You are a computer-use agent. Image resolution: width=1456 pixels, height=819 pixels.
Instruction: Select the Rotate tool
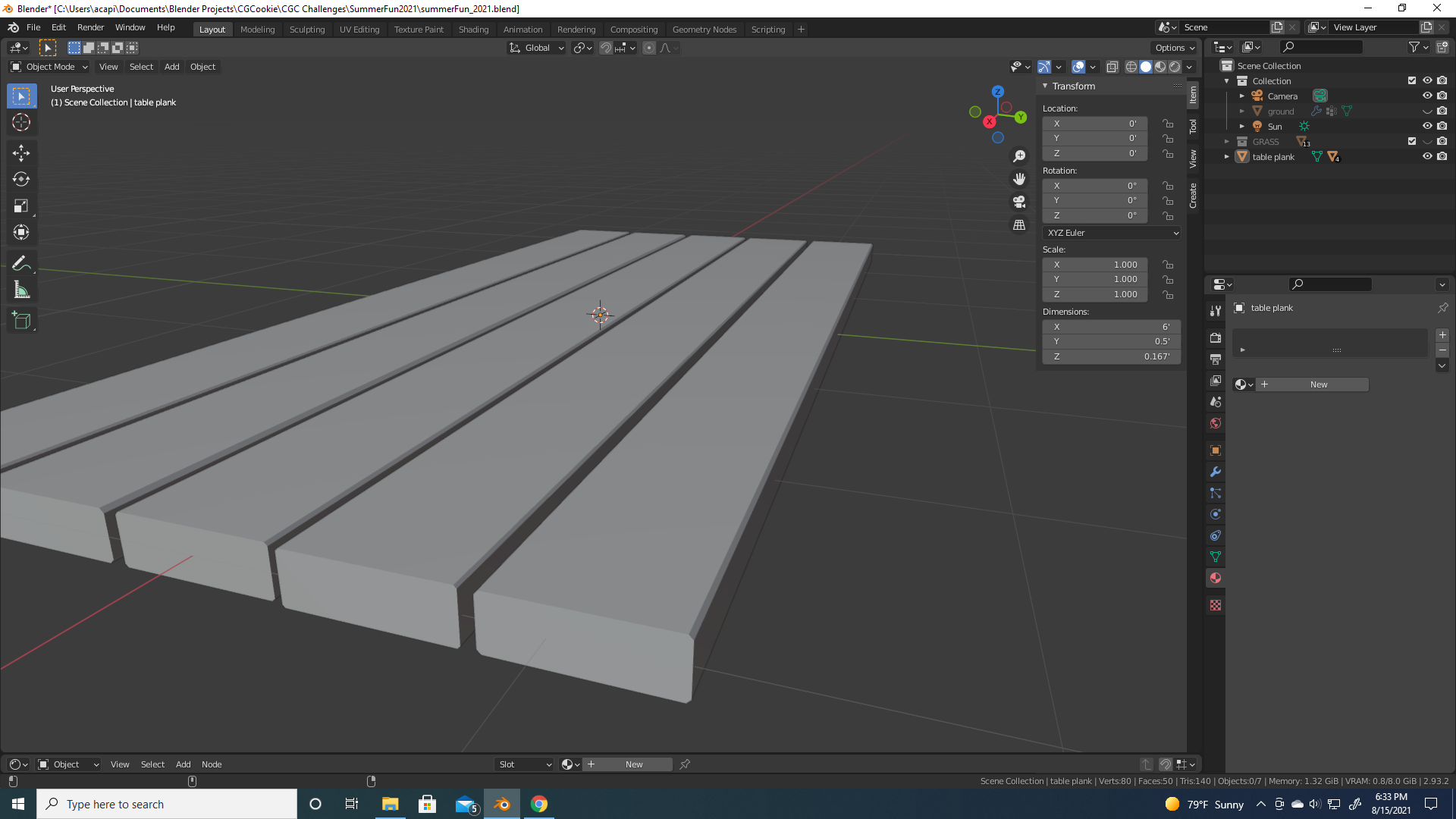point(21,180)
